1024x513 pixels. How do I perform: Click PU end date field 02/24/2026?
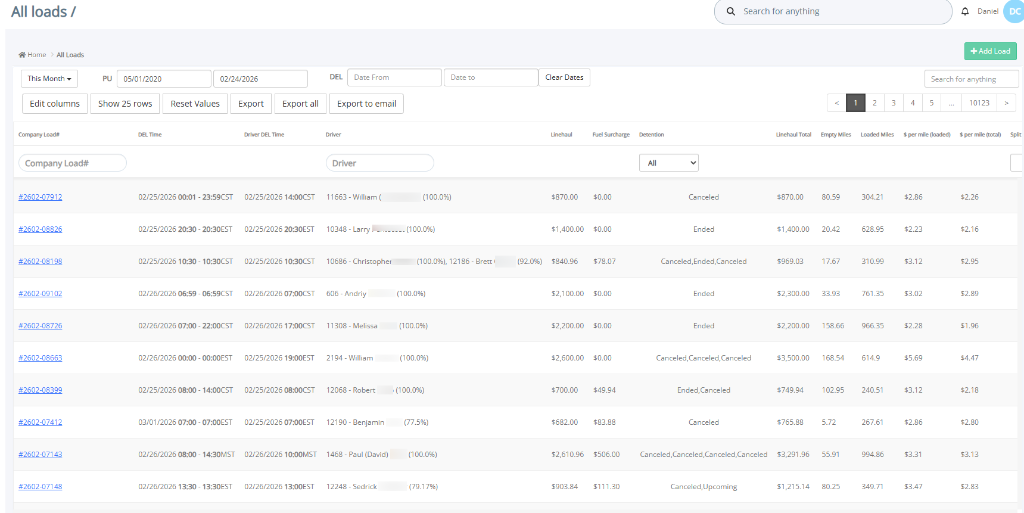tap(261, 78)
